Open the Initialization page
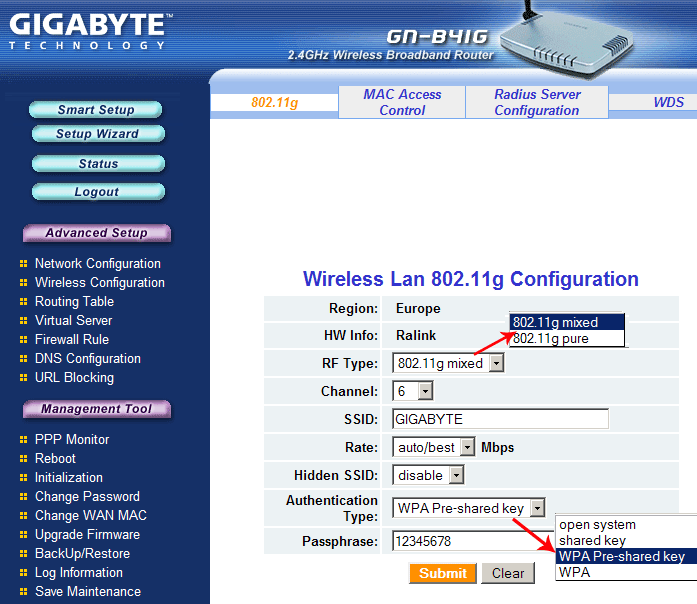The image size is (697, 604). pyautogui.click(x=69, y=477)
